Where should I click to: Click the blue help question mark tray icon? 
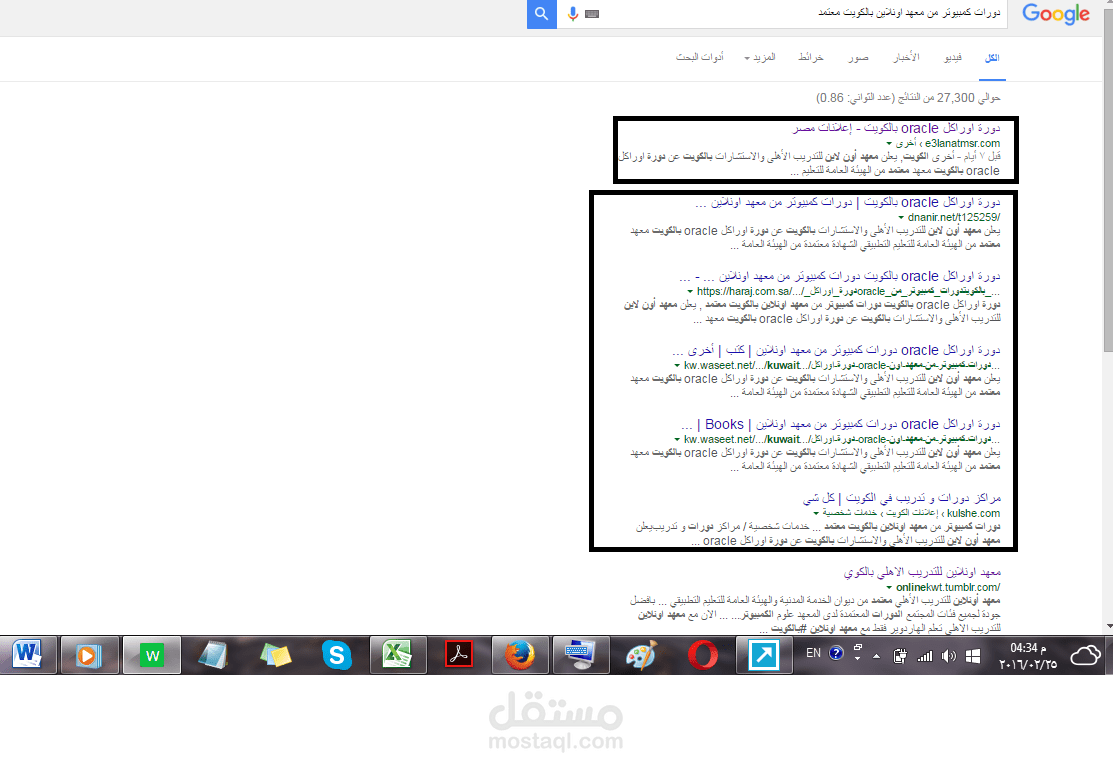tap(836, 653)
